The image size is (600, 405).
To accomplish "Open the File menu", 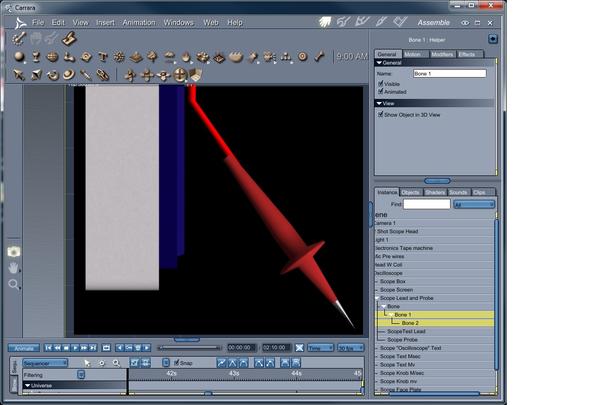I will coord(38,22).
